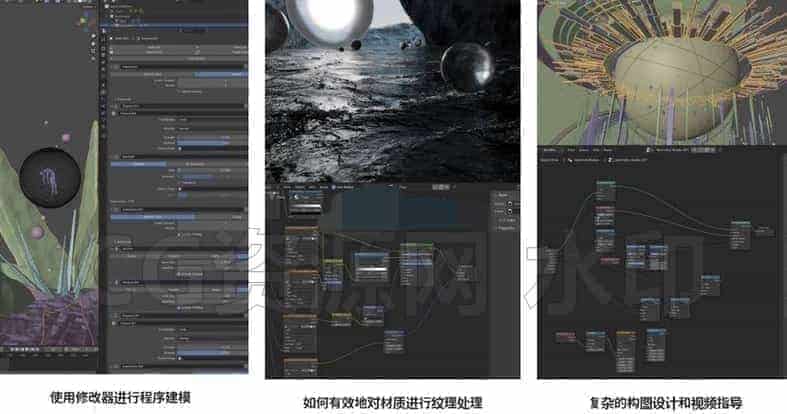This screenshot has width=787, height=414.
Task: Select the teal node wired to the output node
Action: [741, 233]
